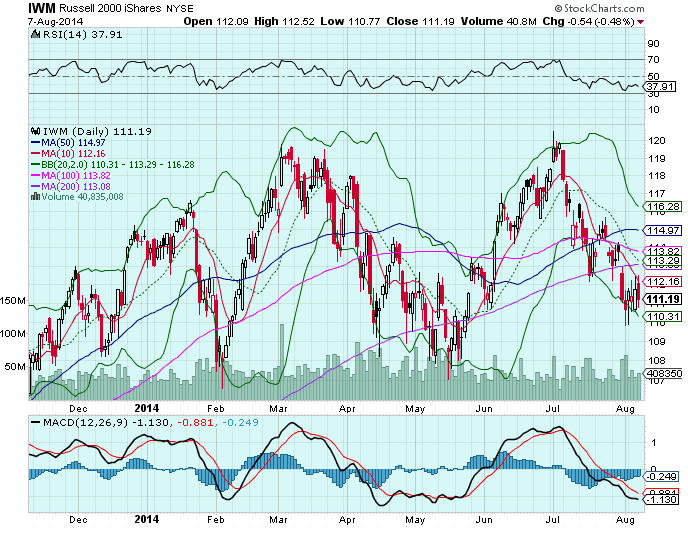Screen dimensions: 688x534
Task: Click the red down-arrow after the Chg value
Action: point(641,22)
